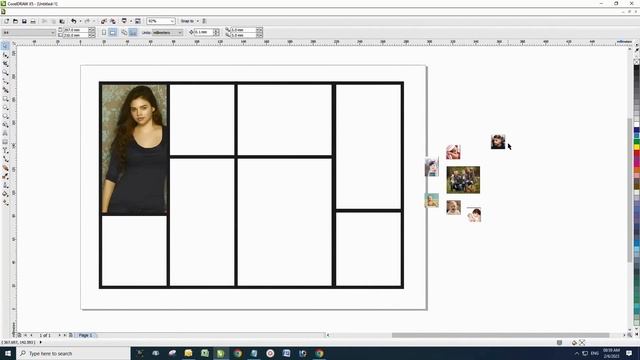
Task: Click the page width input field
Action: pos(76,30)
